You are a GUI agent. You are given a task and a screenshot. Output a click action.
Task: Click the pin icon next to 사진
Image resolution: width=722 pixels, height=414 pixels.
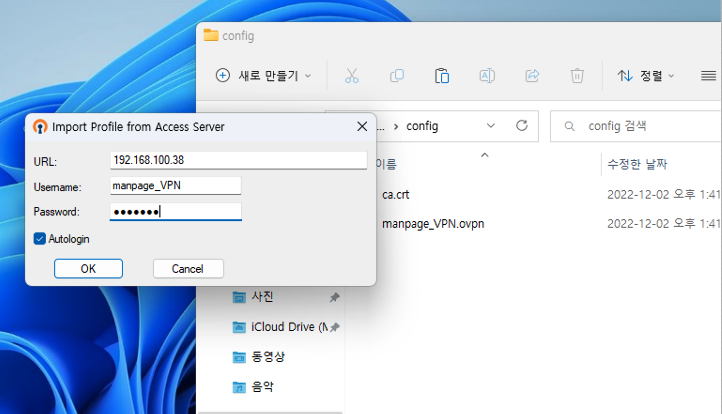coord(335,297)
